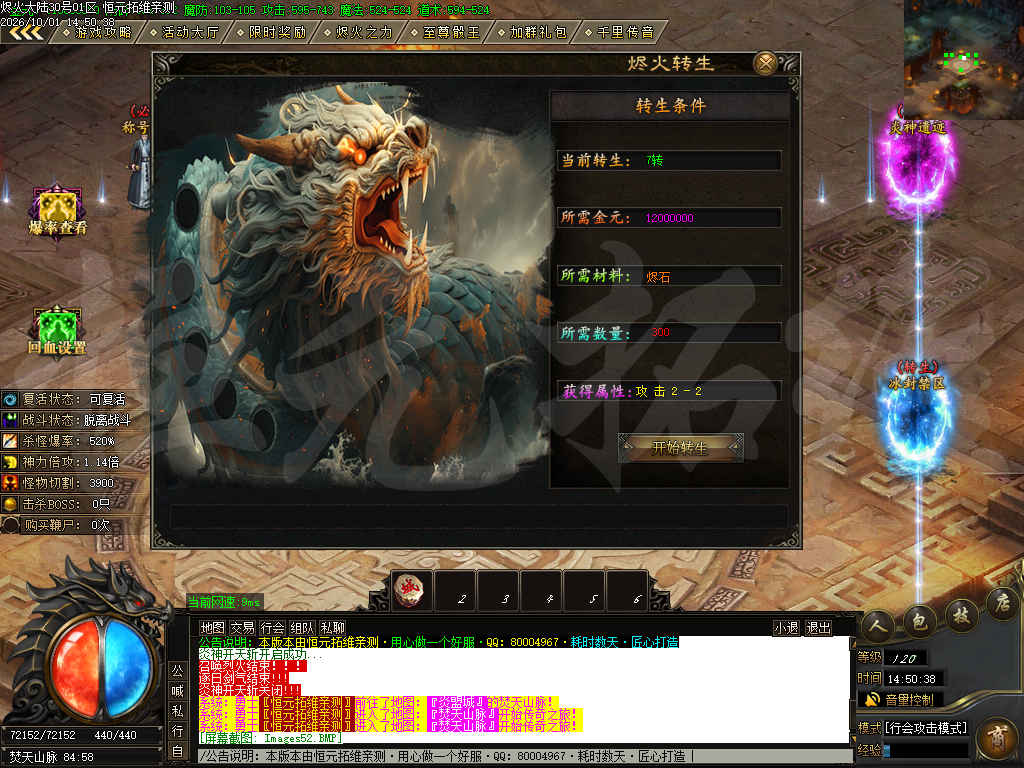Open the bag 包 icon
Screen dimensions: 1024x768
[920, 621]
